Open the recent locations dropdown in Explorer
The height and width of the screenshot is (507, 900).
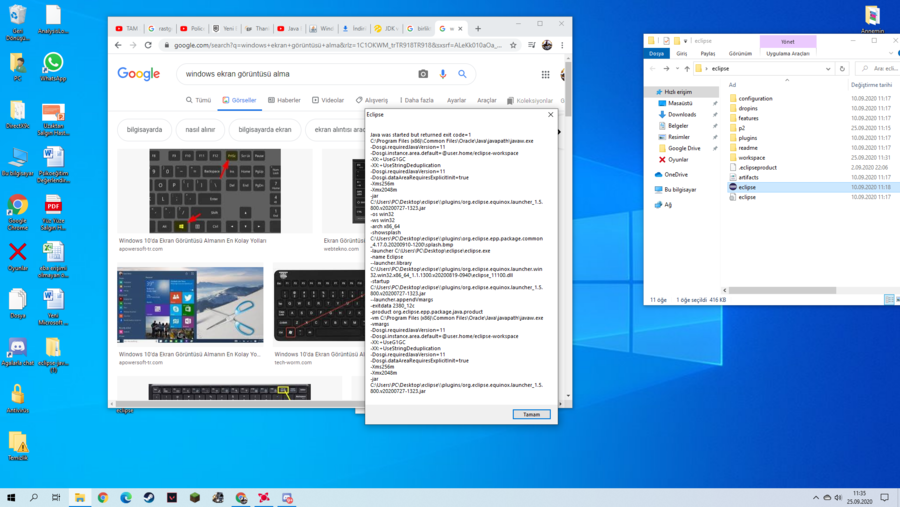click(676, 69)
